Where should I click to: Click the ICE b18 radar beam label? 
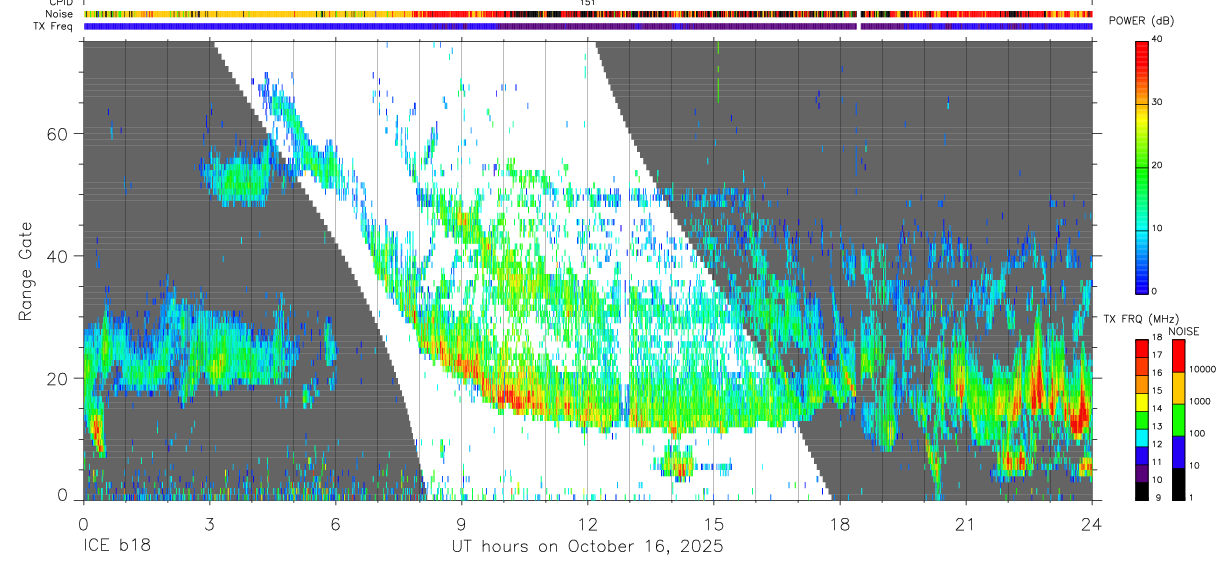[117, 547]
